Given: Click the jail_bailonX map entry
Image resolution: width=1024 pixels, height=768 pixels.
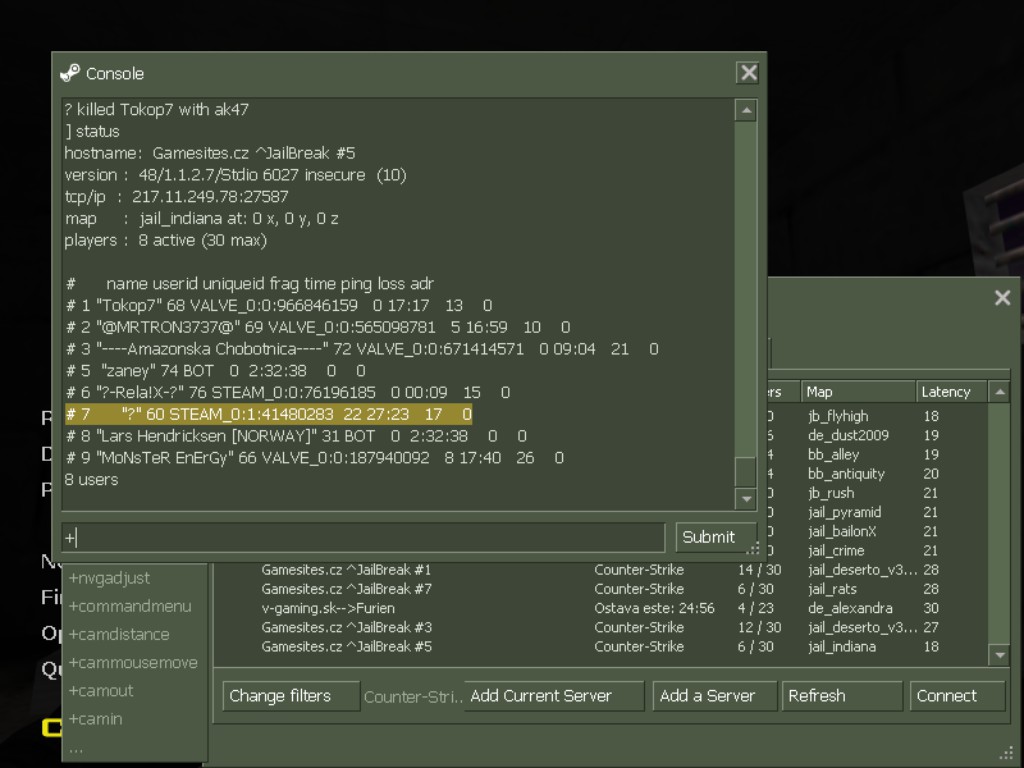Looking at the screenshot, I should coord(842,532).
